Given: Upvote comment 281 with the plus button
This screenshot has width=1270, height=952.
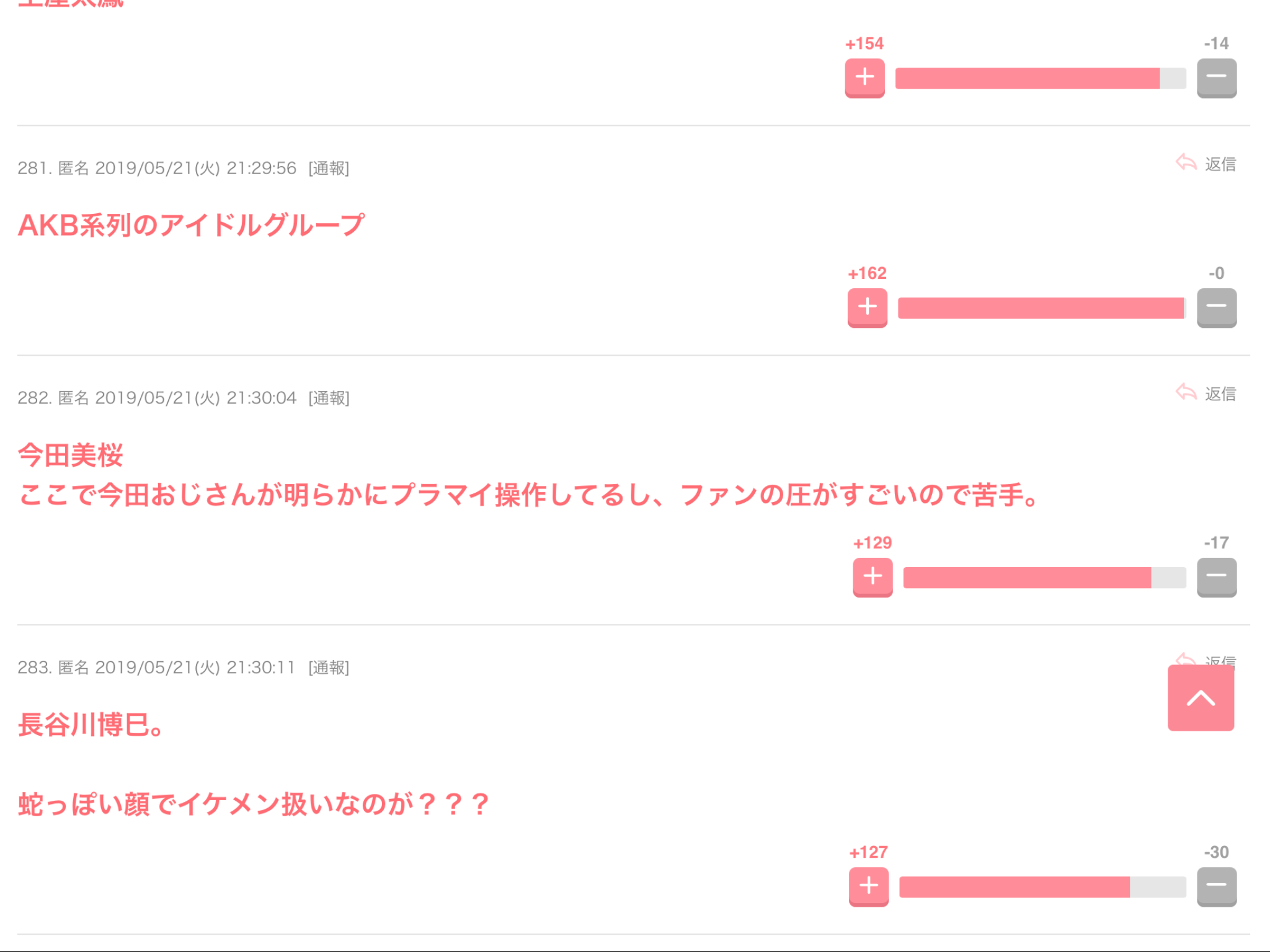Looking at the screenshot, I should tap(867, 307).
